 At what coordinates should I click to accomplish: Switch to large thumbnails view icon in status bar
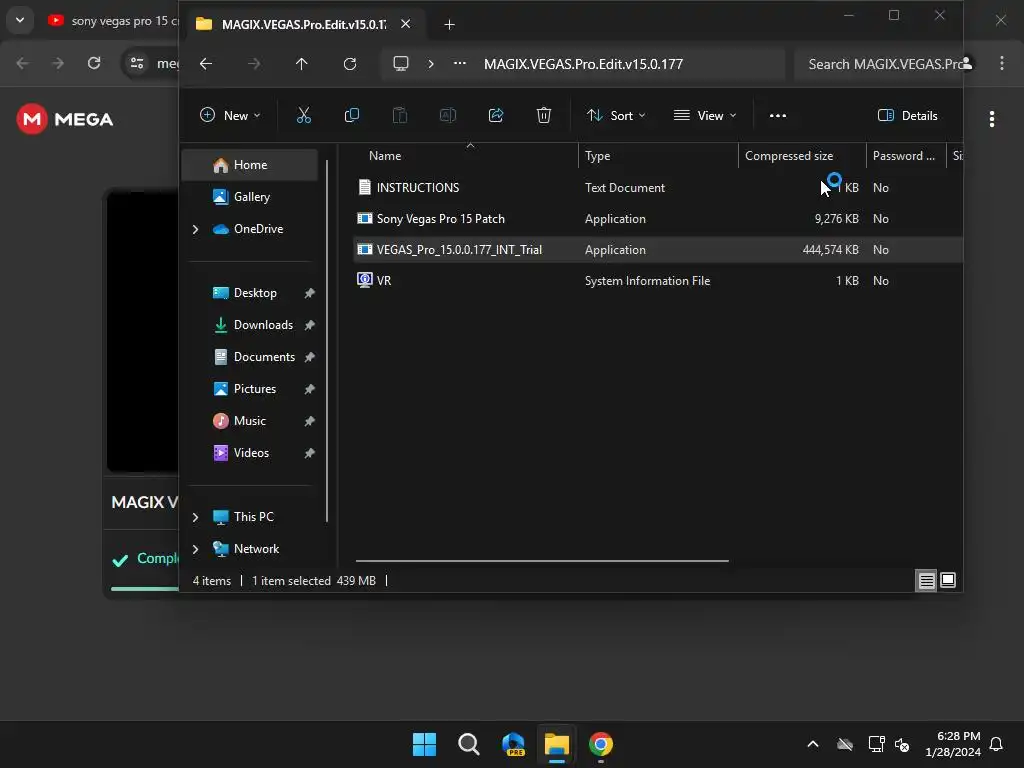tap(948, 580)
